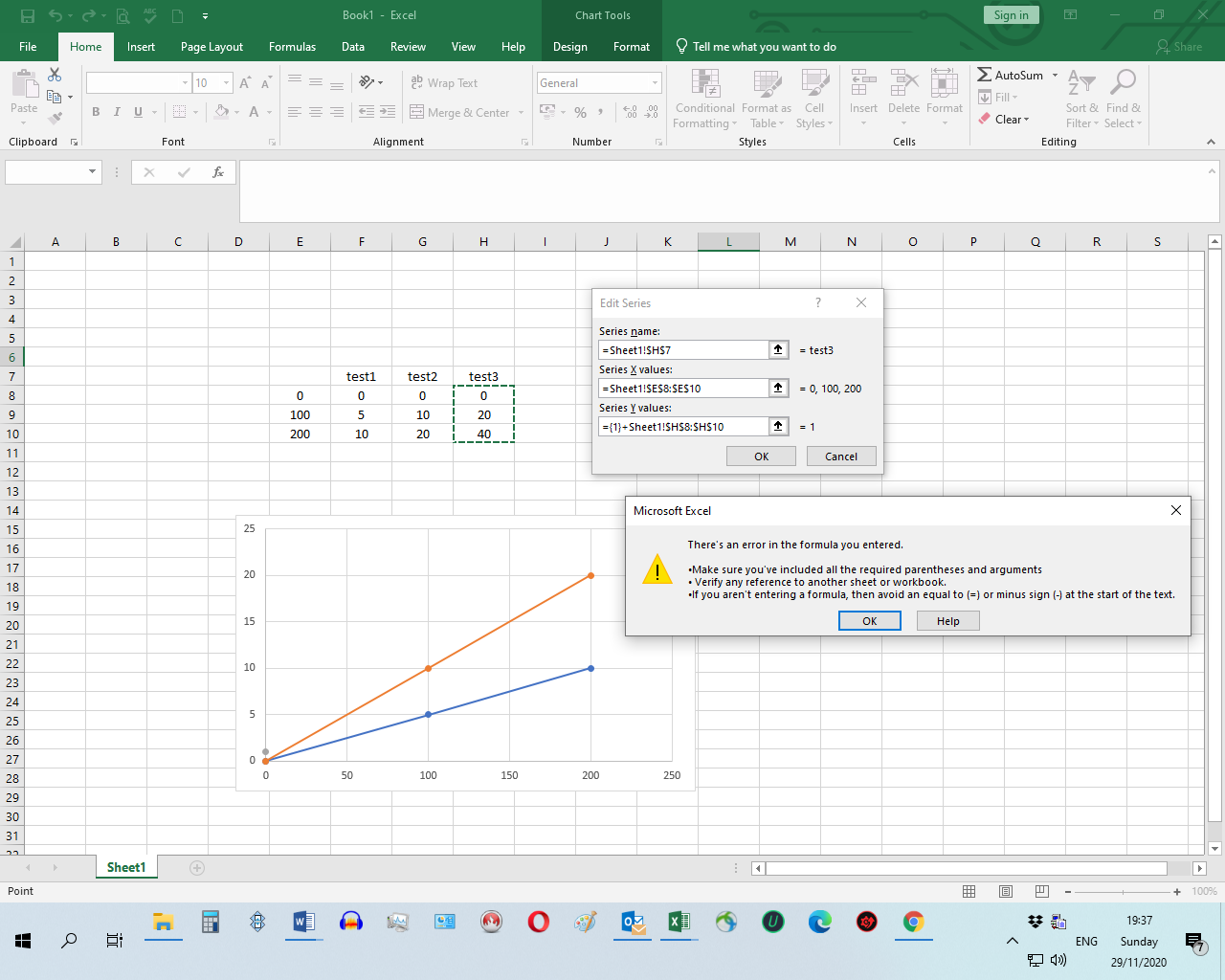Click OK in the error message box

(x=870, y=621)
